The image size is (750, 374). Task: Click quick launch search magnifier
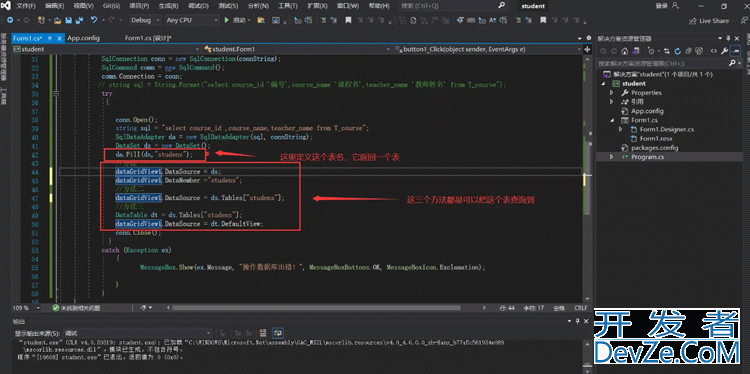point(501,6)
